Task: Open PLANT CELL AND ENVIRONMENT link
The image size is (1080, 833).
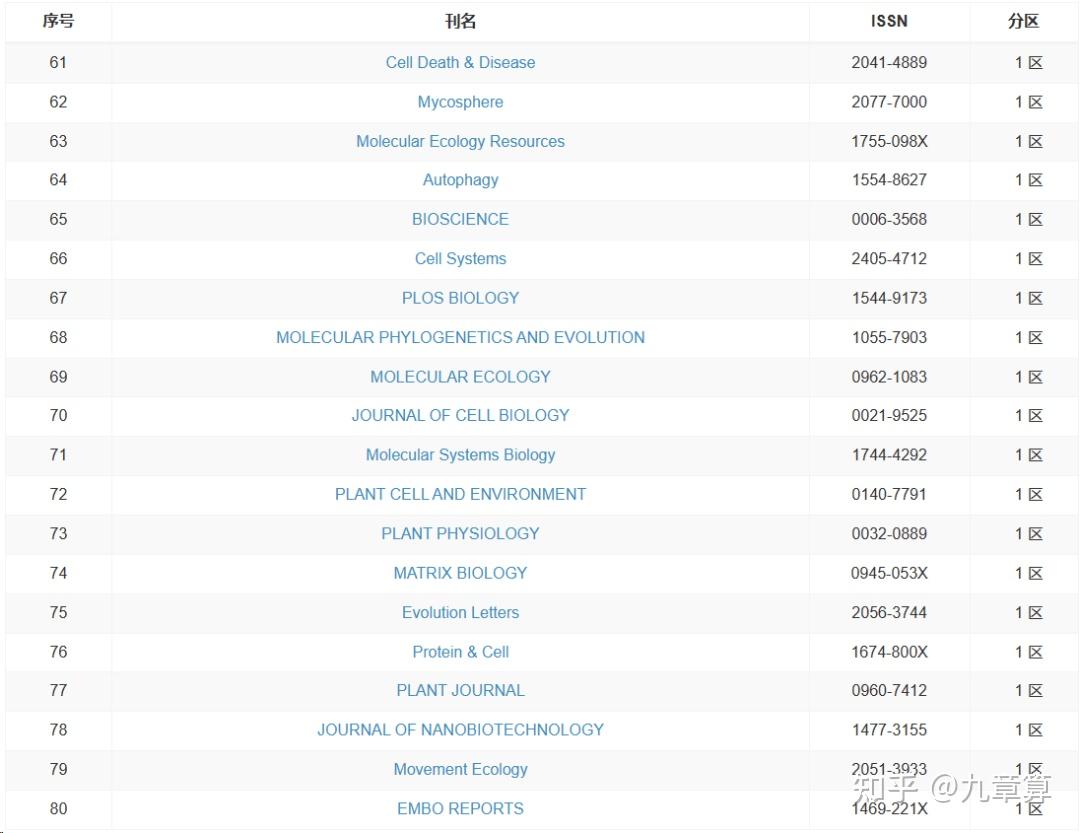Action: pos(460,494)
